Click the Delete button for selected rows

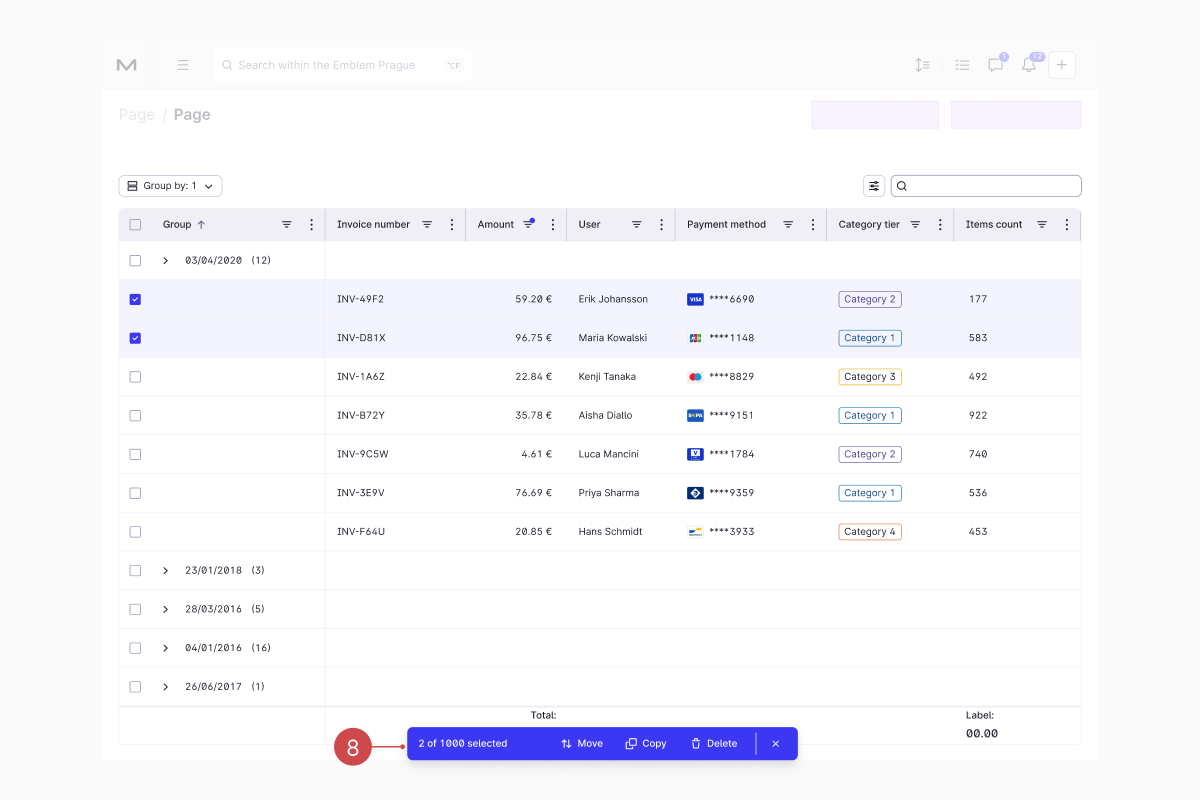tap(714, 744)
